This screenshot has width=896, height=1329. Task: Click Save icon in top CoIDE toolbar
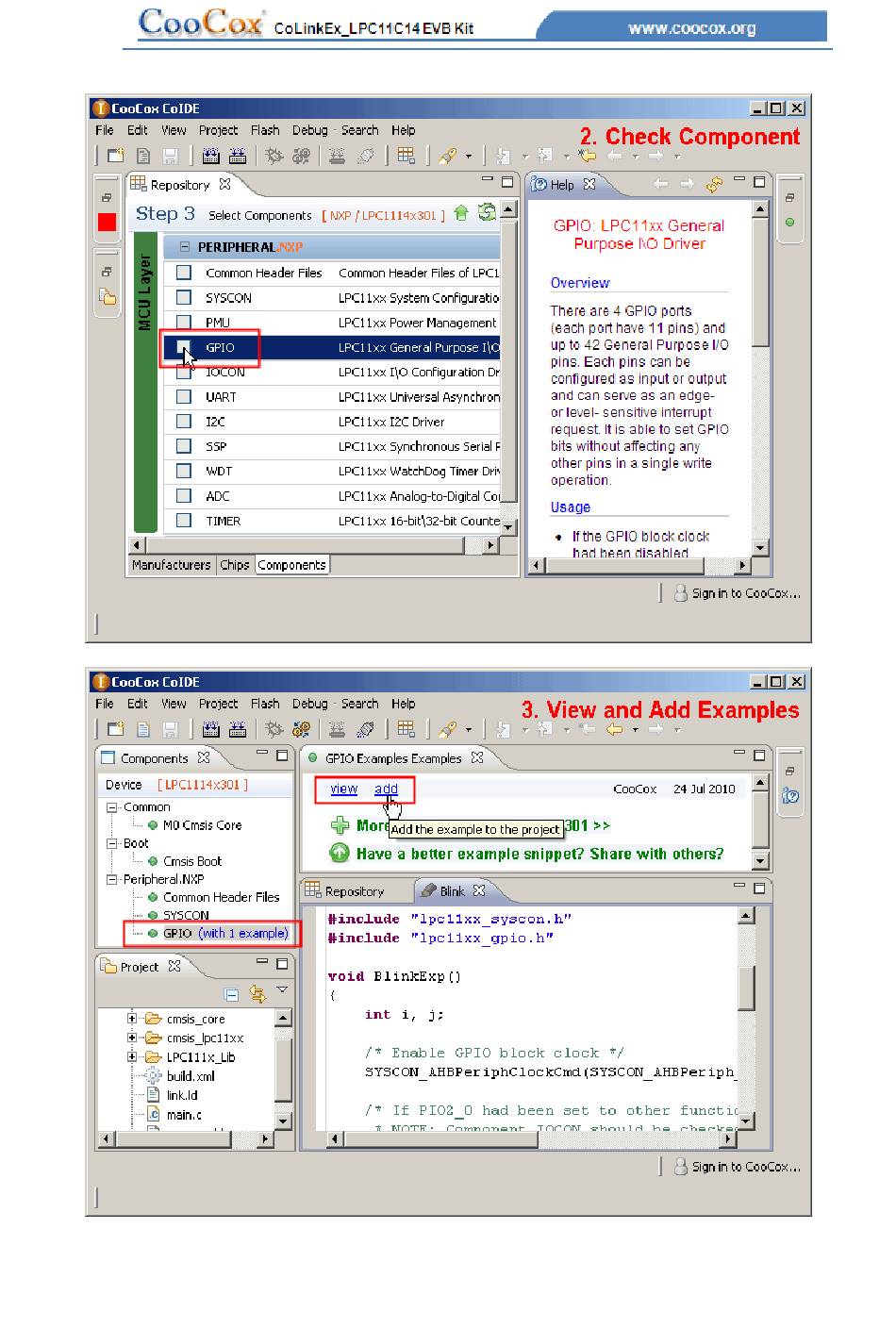pos(171,156)
